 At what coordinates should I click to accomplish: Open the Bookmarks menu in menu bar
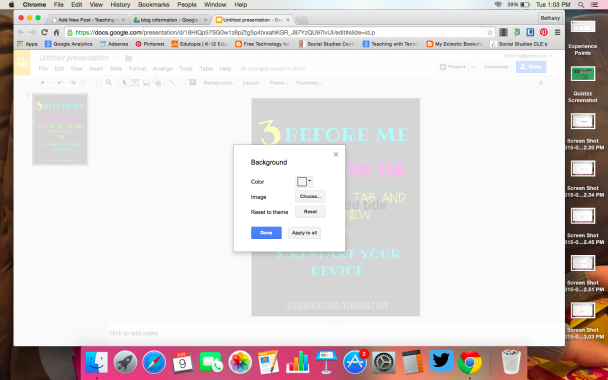coord(154,5)
